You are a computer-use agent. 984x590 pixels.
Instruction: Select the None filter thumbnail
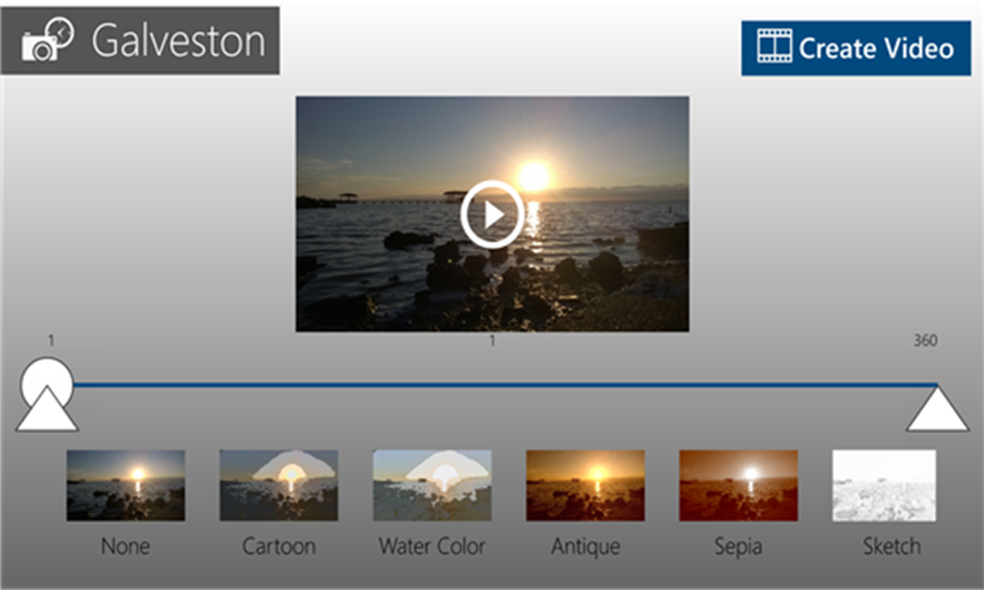(125, 486)
